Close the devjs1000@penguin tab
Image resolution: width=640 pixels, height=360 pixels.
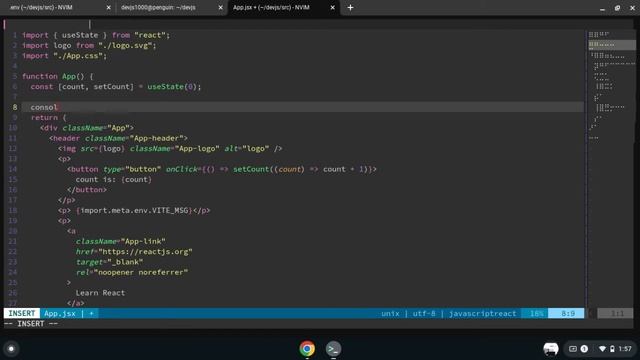coord(220,7)
